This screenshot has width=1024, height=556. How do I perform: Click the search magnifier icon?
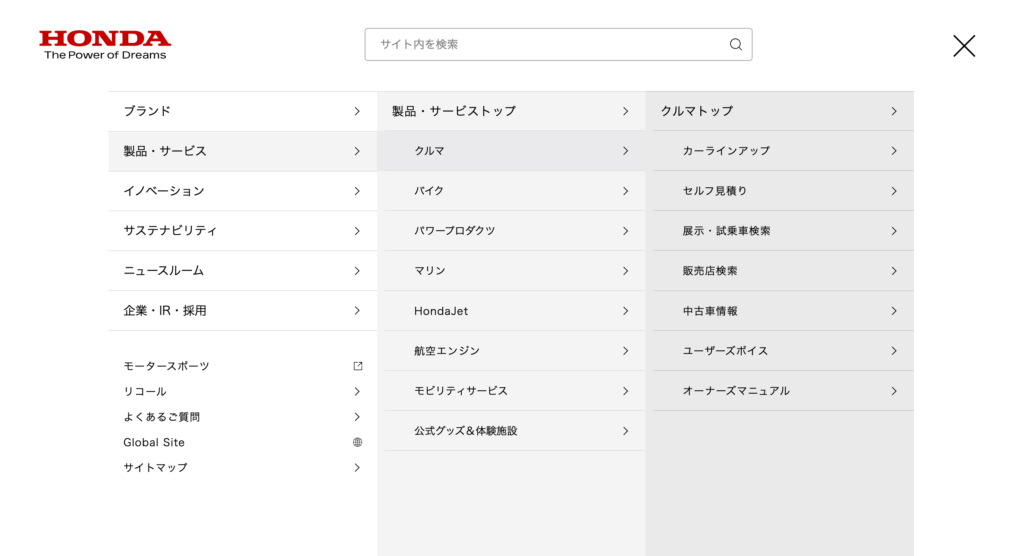tap(735, 44)
